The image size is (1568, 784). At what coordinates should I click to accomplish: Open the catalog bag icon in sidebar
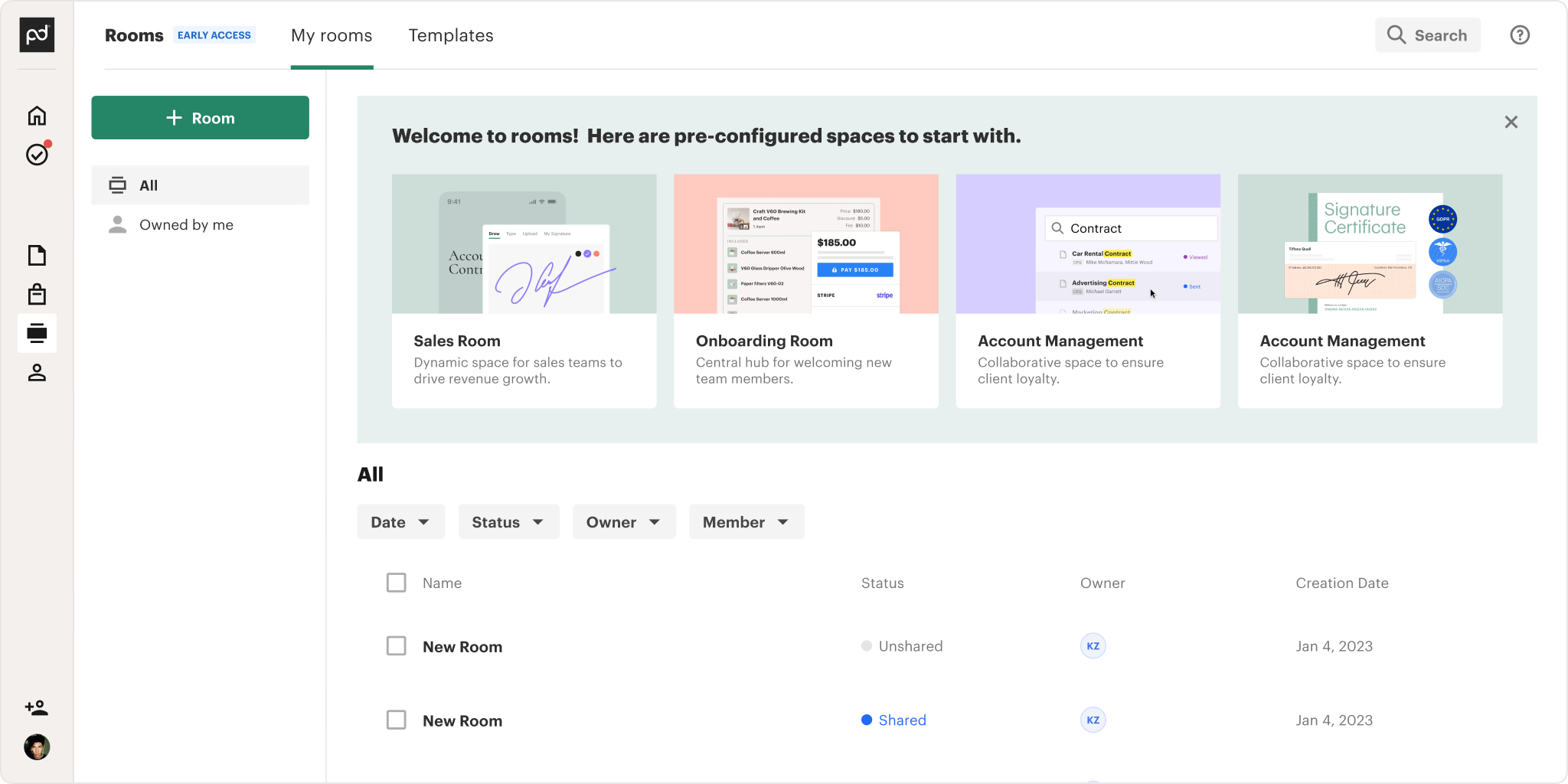37,294
